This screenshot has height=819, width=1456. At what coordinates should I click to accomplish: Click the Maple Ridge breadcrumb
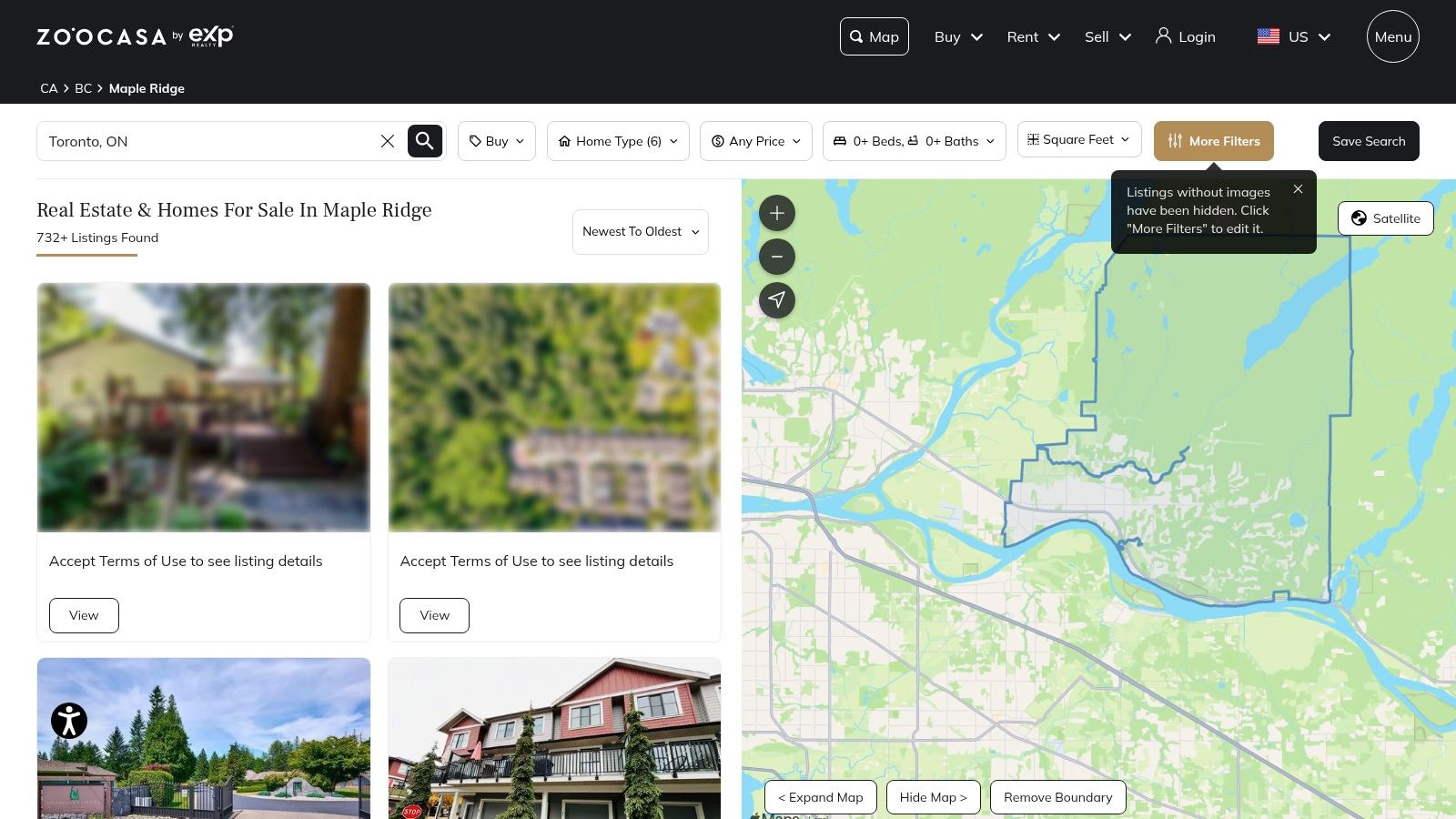tap(147, 88)
